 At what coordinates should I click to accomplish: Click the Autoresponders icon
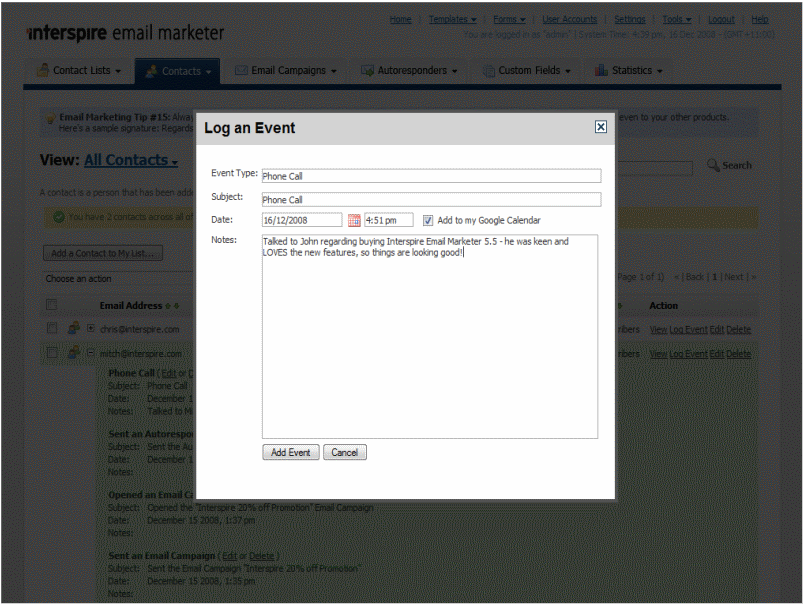(x=367, y=71)
